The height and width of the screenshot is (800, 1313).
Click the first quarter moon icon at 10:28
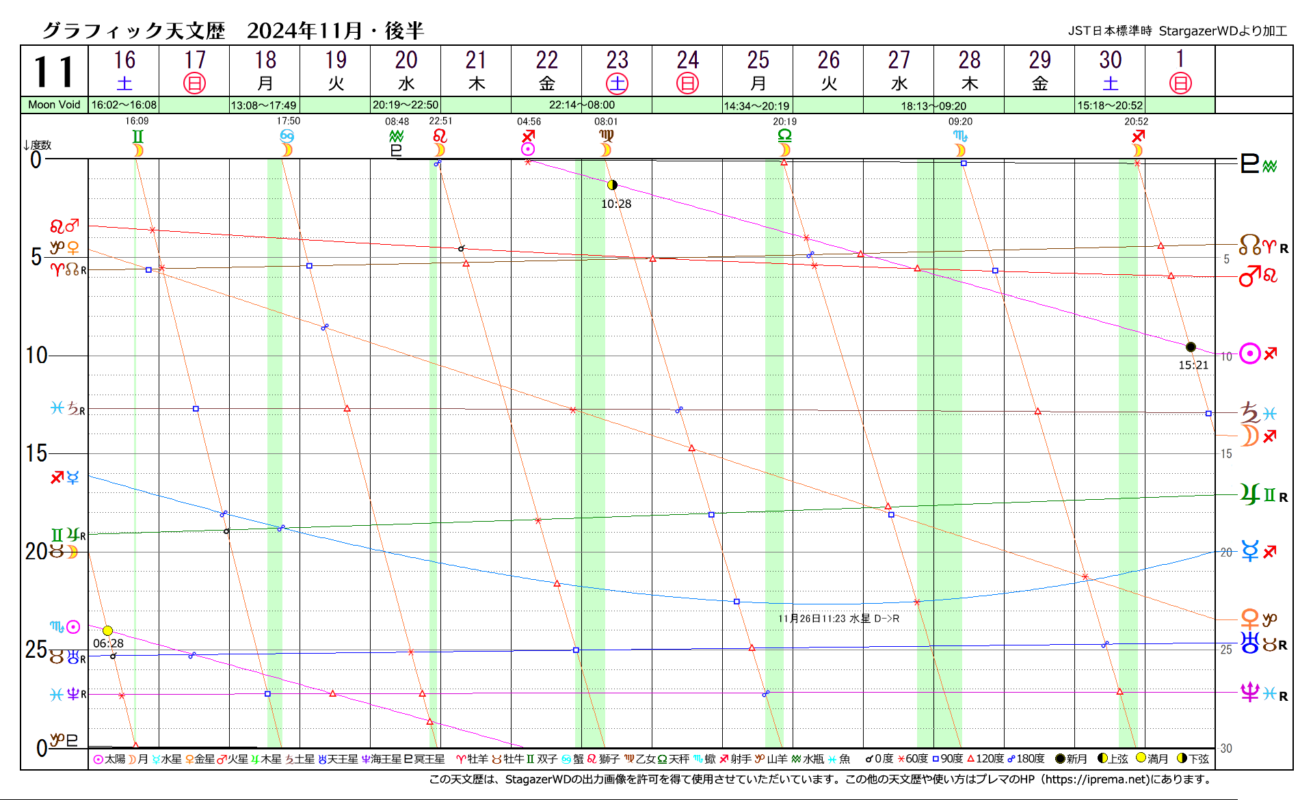coord(612,185)
